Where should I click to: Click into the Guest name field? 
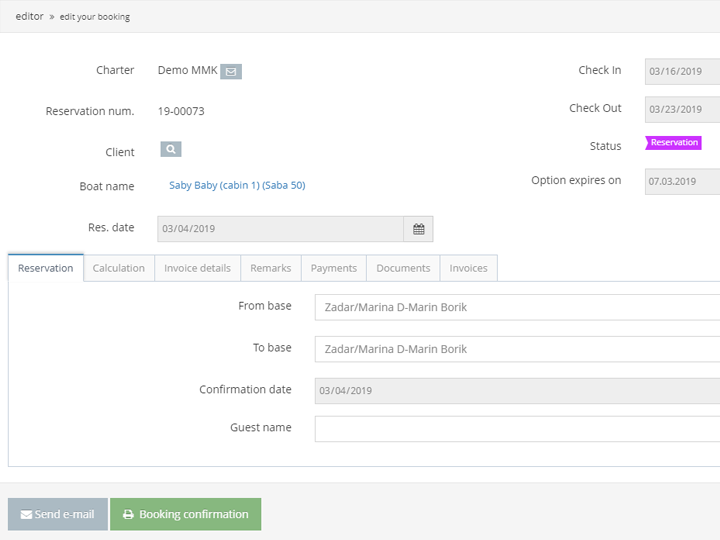point(516,429)
